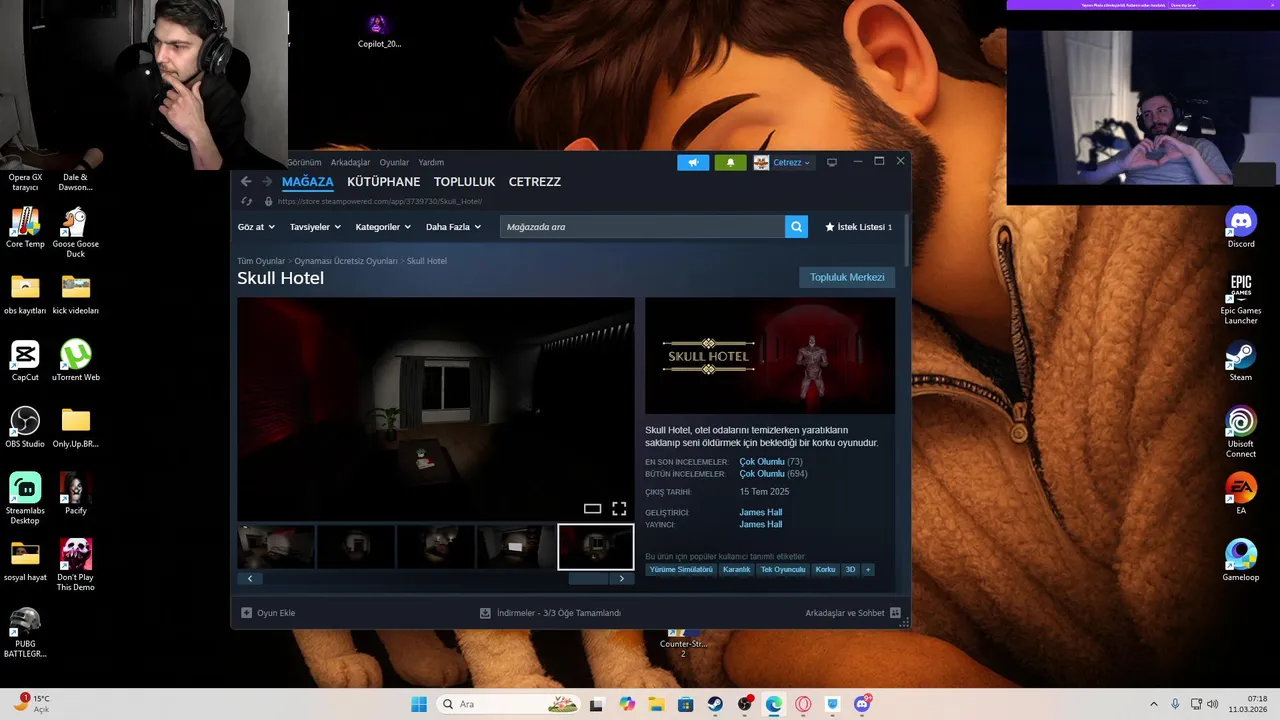
Task: Click the Oynaması Ücretsiz Oyunları breadcrumb link
Action: point(346,261)
